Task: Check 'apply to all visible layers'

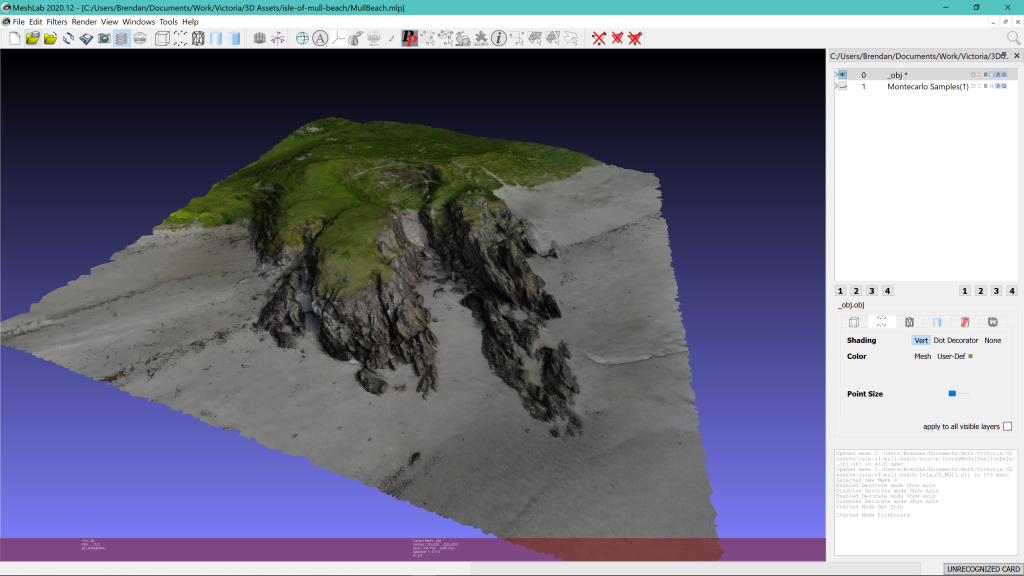Action: 1007,426
